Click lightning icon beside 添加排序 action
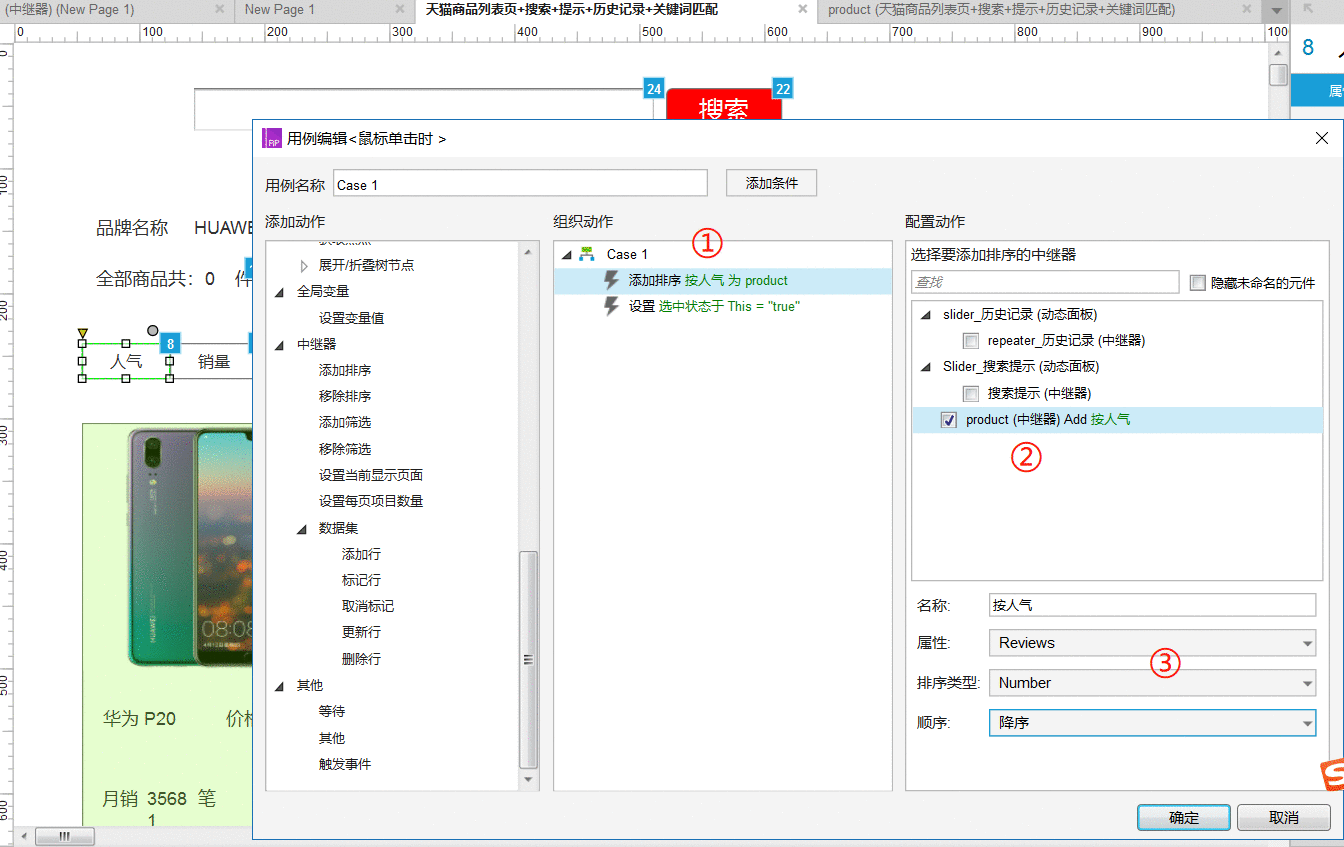This screenshot has height=847, width=1344. click(611, 280)
